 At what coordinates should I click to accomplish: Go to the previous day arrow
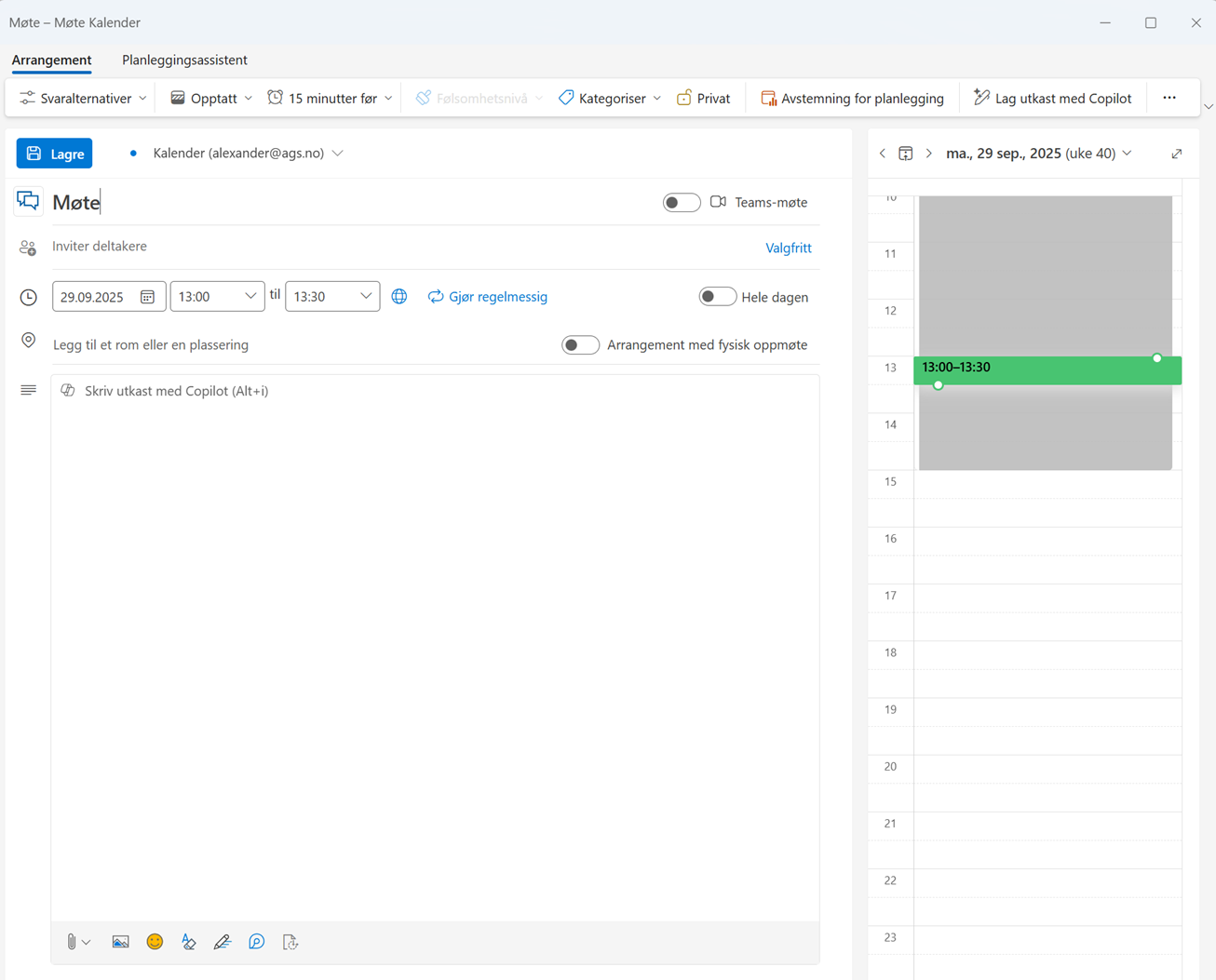click(883, 154)
